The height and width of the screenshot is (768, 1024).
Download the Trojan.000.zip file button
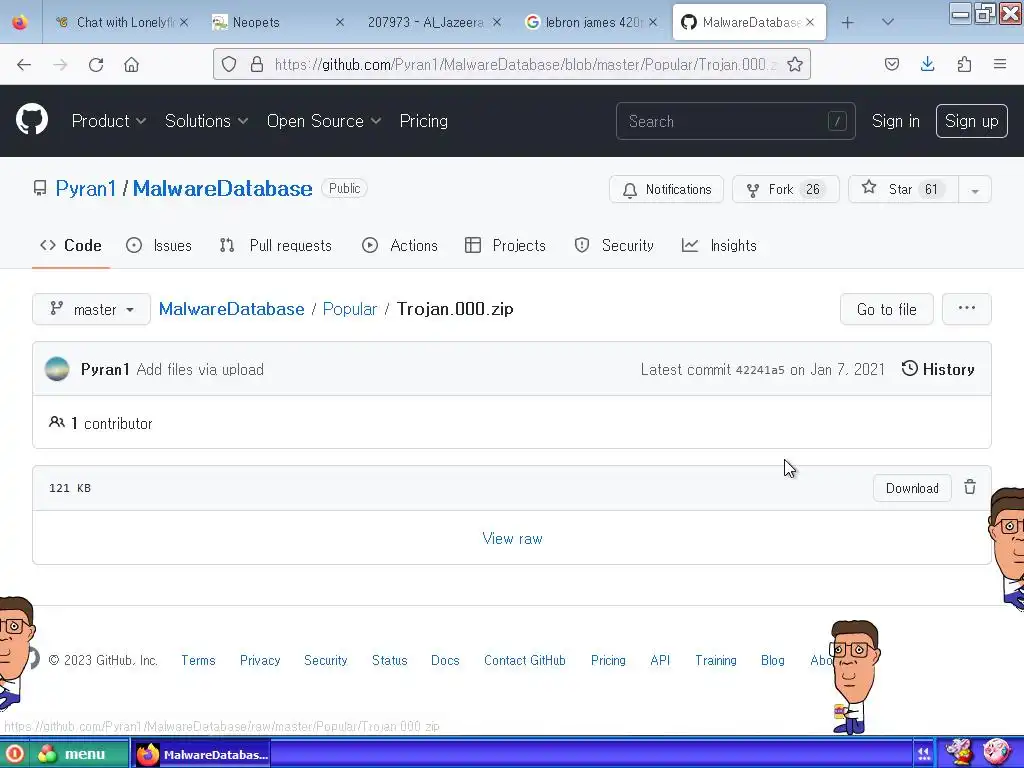tap(912, 488)
